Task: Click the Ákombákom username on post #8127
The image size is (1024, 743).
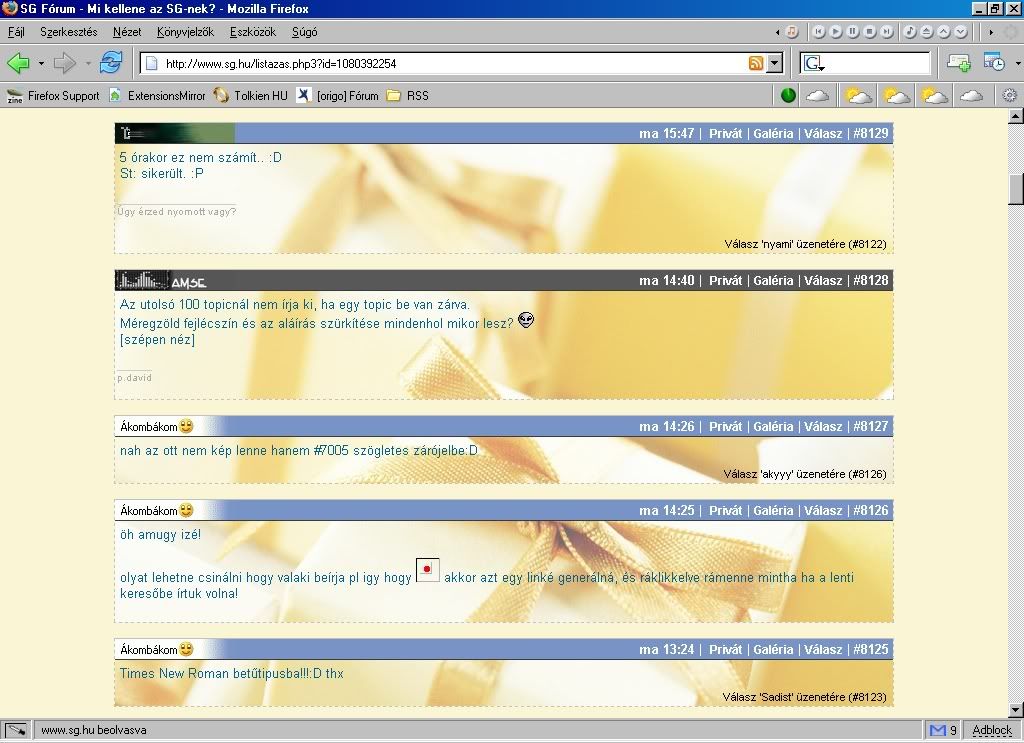Action: 149,426
